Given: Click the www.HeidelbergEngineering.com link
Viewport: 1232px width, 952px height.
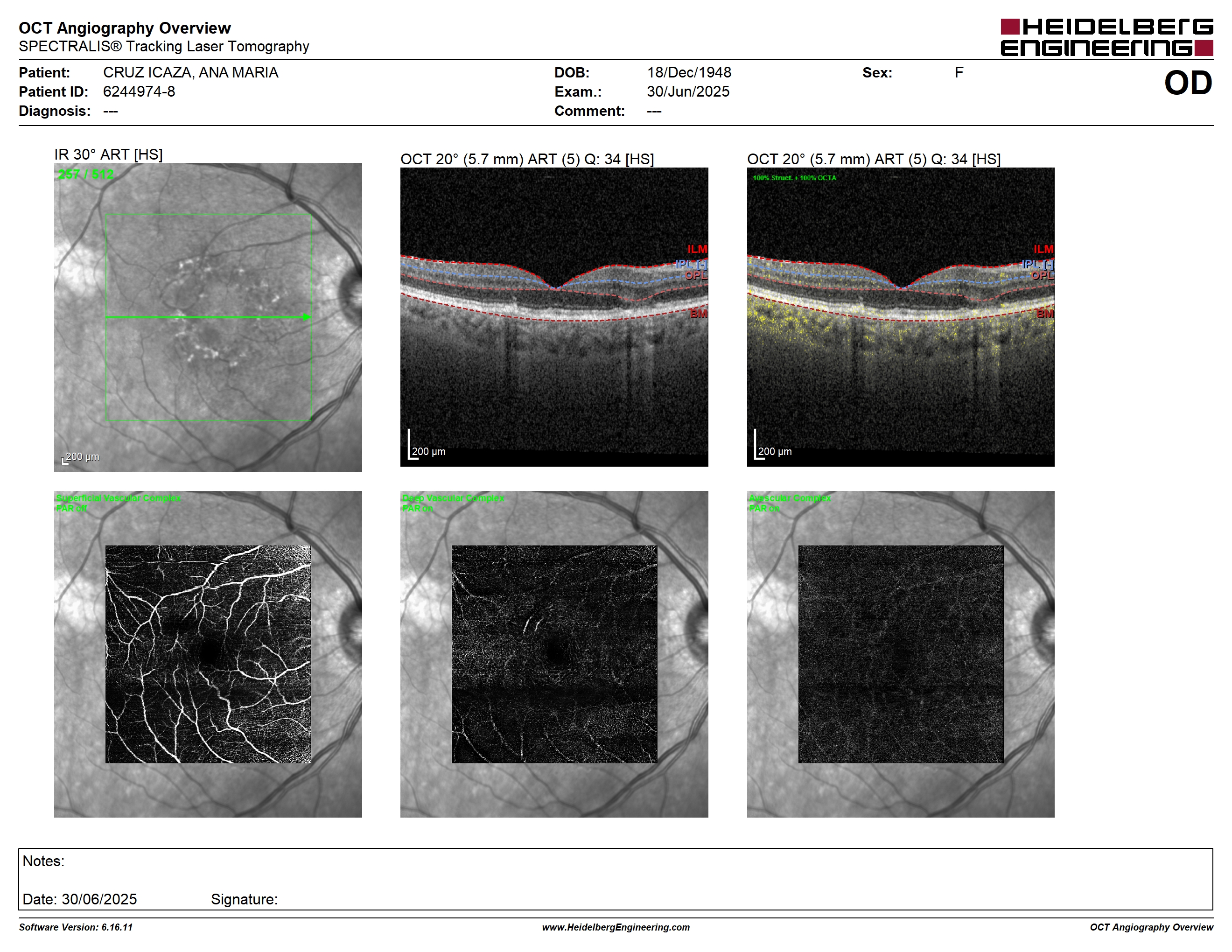Looking at the screenshot, I should pos(616,927).
